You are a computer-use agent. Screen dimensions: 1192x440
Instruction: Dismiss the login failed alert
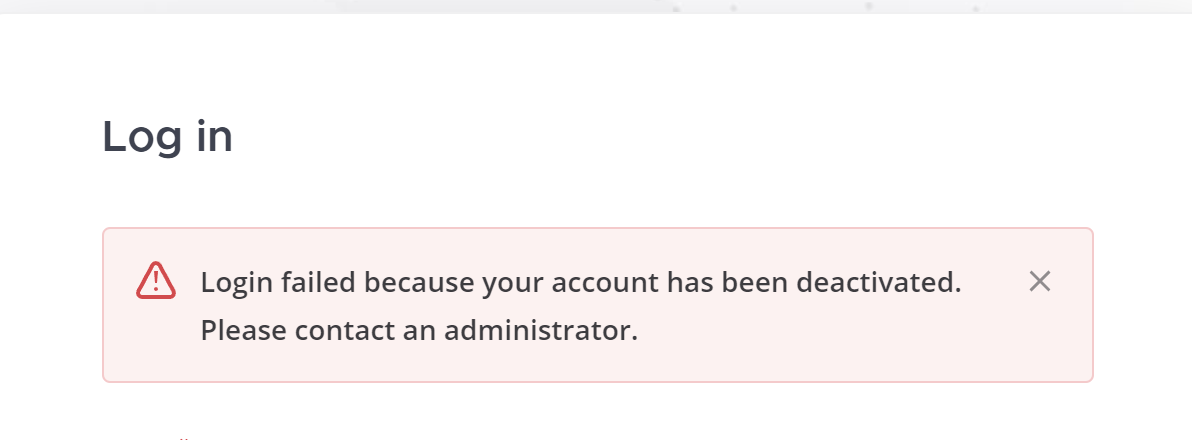tap(1040, 282)
